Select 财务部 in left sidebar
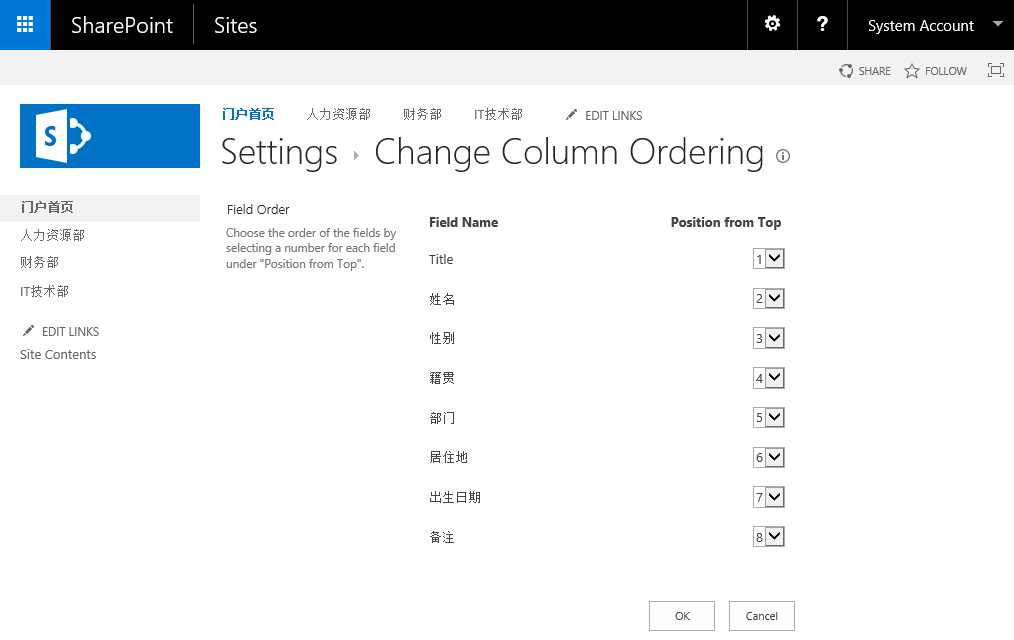1014x640 pixels. [x=40, y=263]
